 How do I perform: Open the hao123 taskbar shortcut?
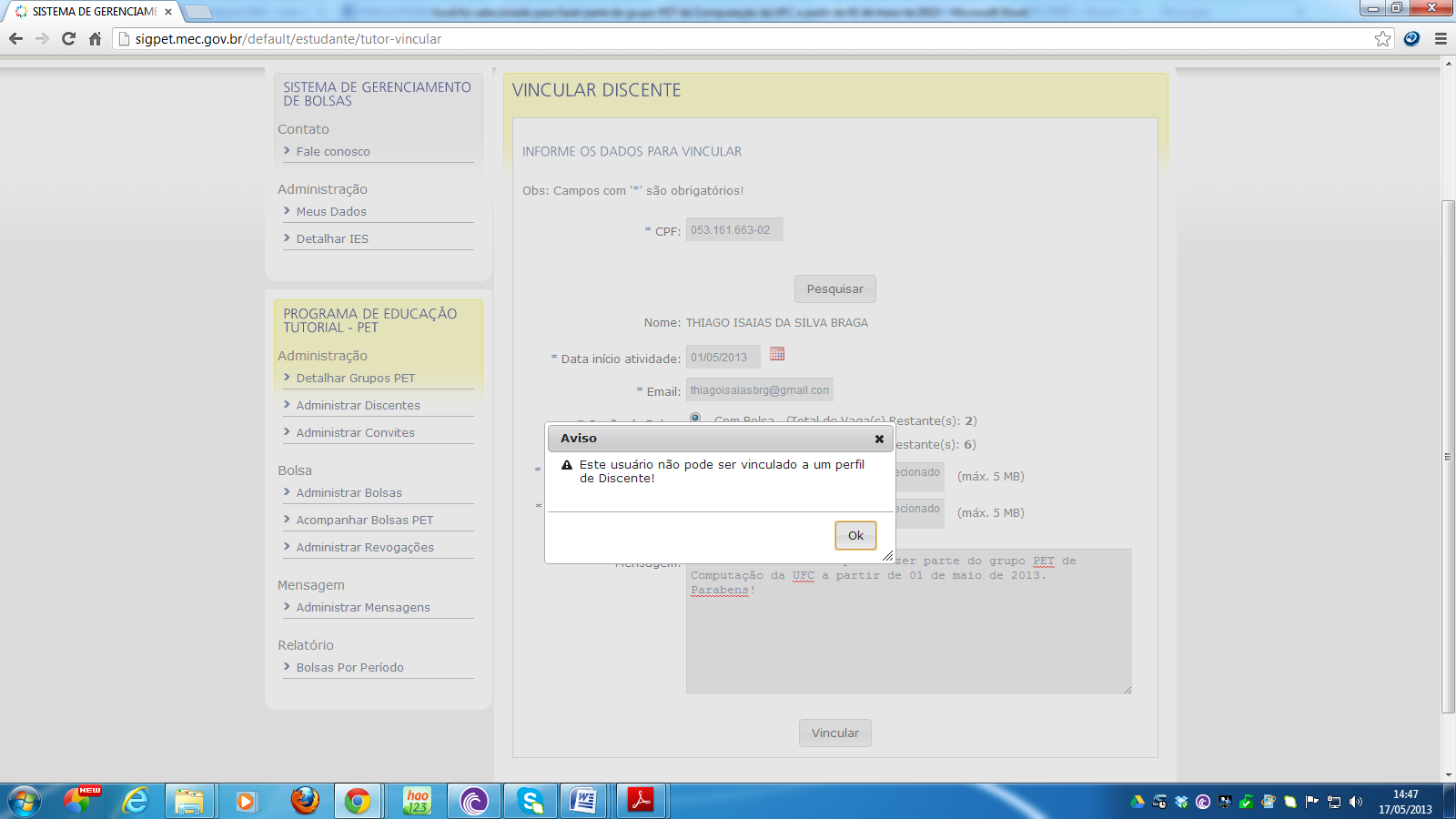(x=418, y=801)
